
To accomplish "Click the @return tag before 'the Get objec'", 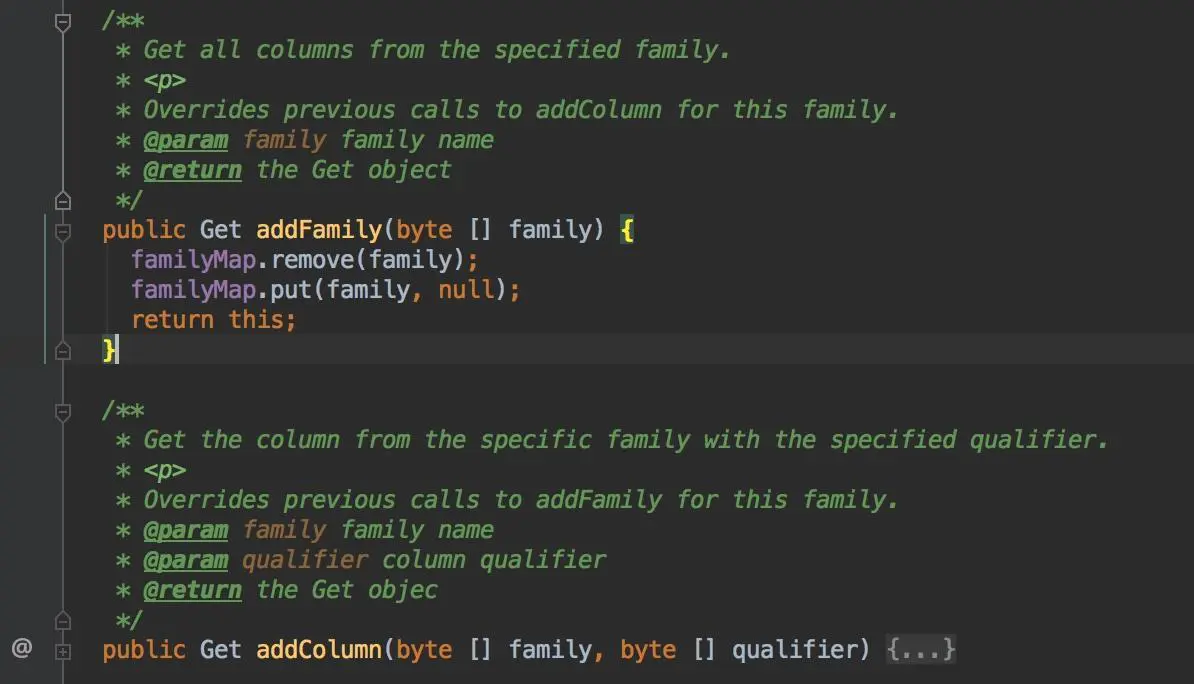I will pyautogui.click(x=193, y=590).
